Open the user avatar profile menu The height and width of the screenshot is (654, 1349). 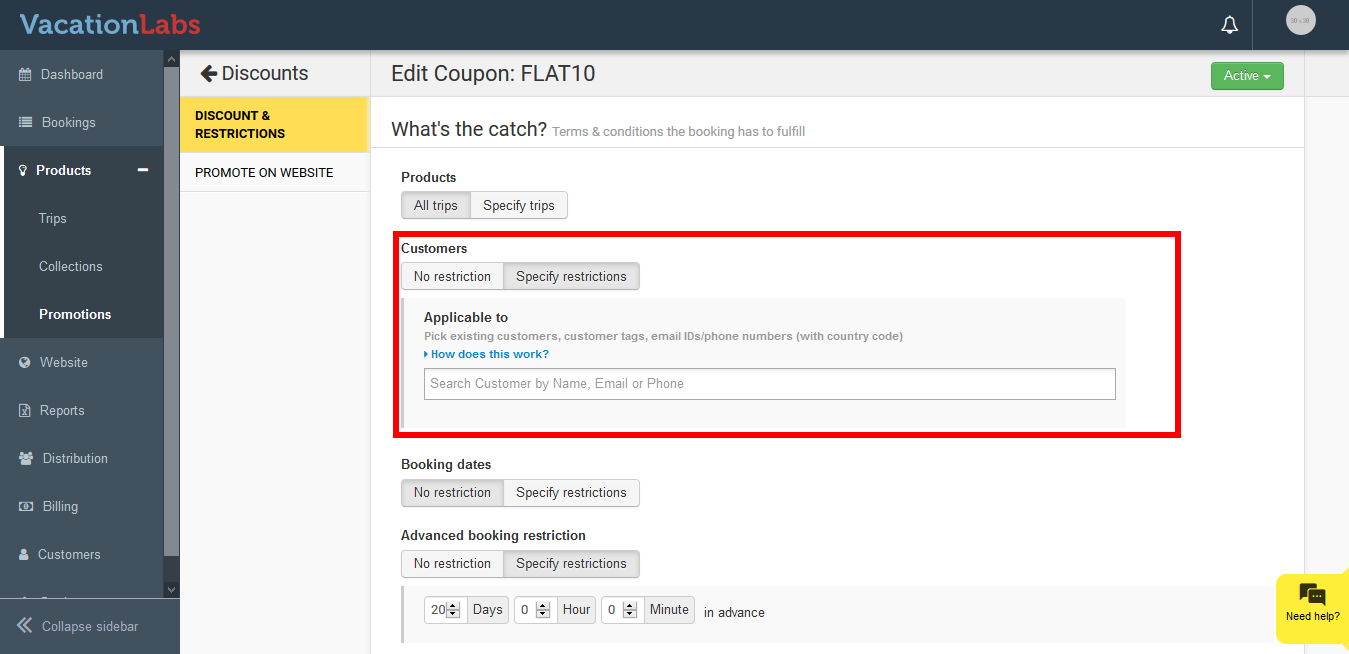[1300, 21]
